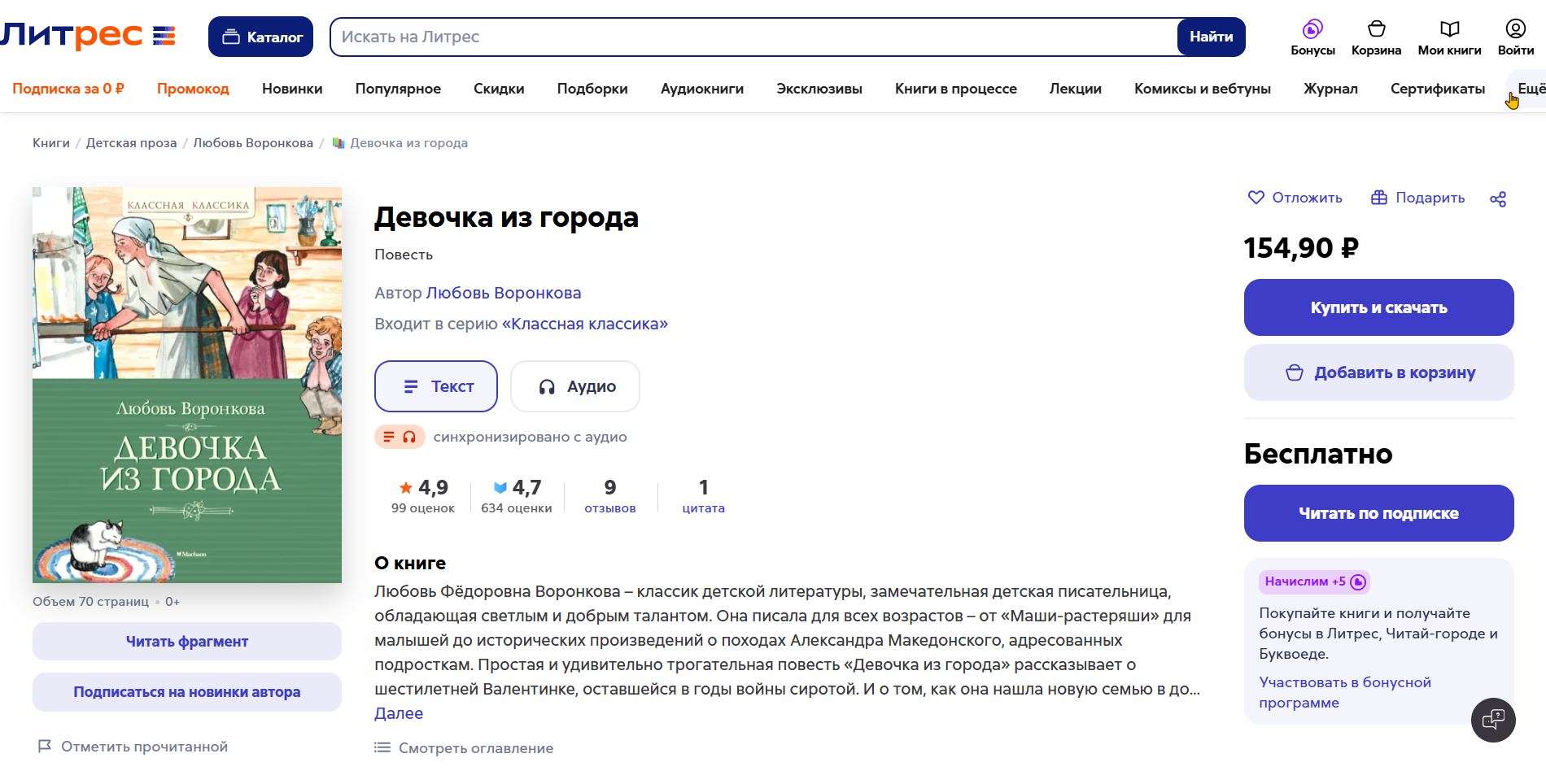The width and height of the screenshot is (1546, 784).
Task: Open Комиксы и вебтуны section
Action: [1203, 89]
